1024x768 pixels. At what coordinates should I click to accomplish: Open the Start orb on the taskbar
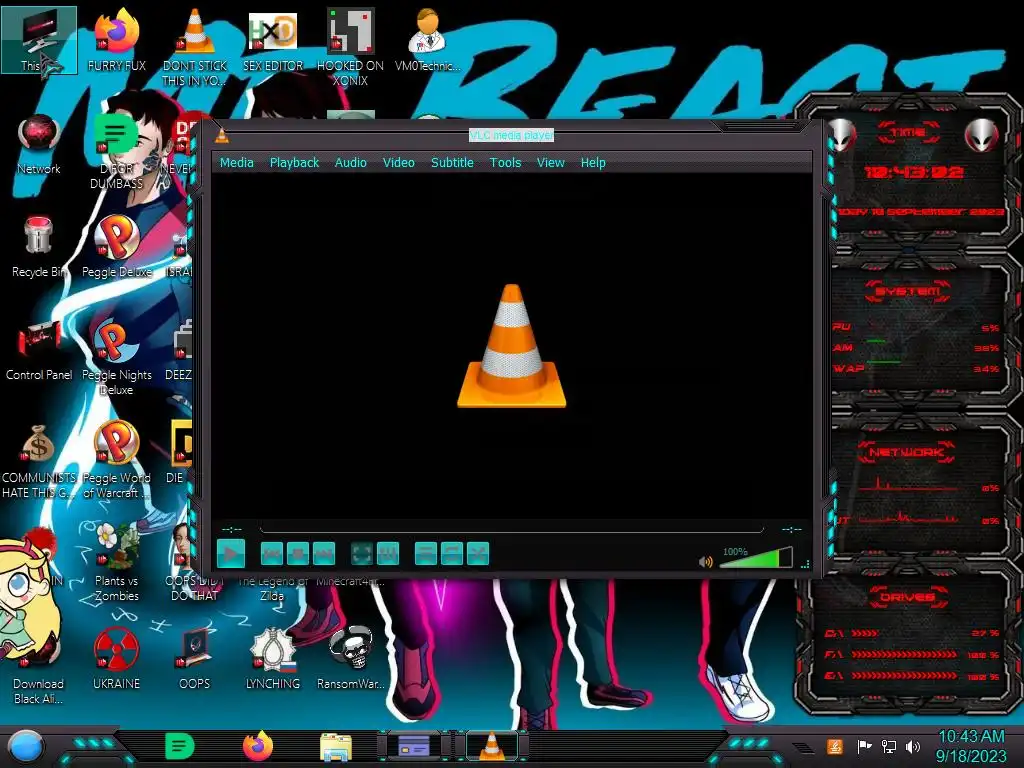26,747
